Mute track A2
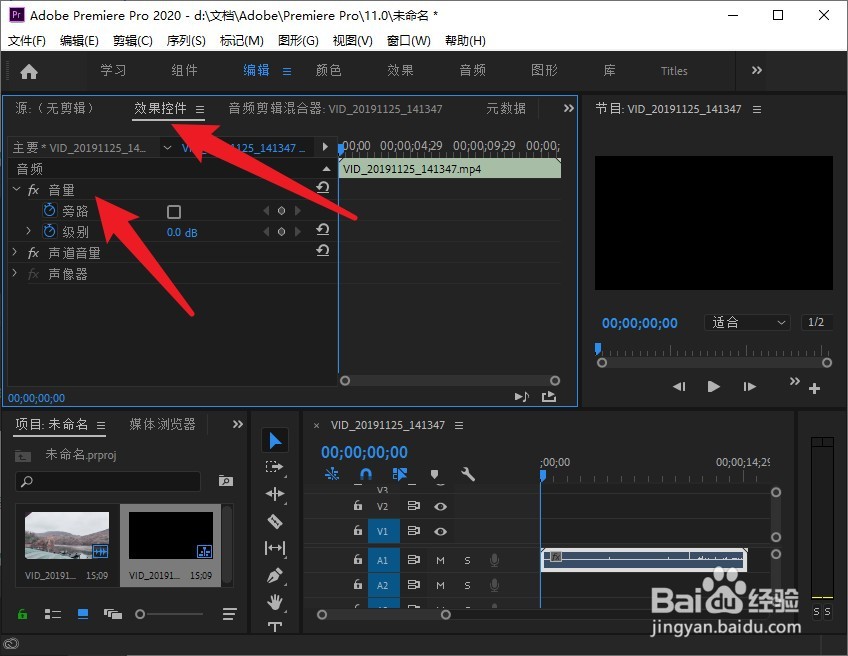The width and height of the screenshot is (848, 656). click(x=440, y=585)
